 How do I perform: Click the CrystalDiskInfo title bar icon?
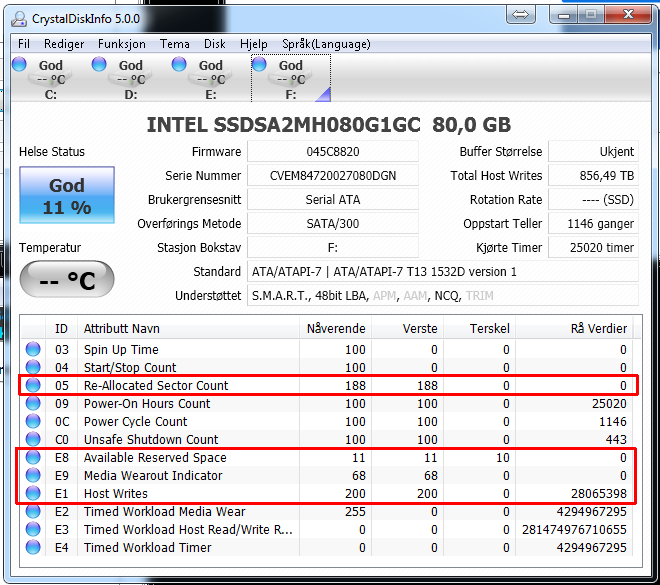pos(19,19)
